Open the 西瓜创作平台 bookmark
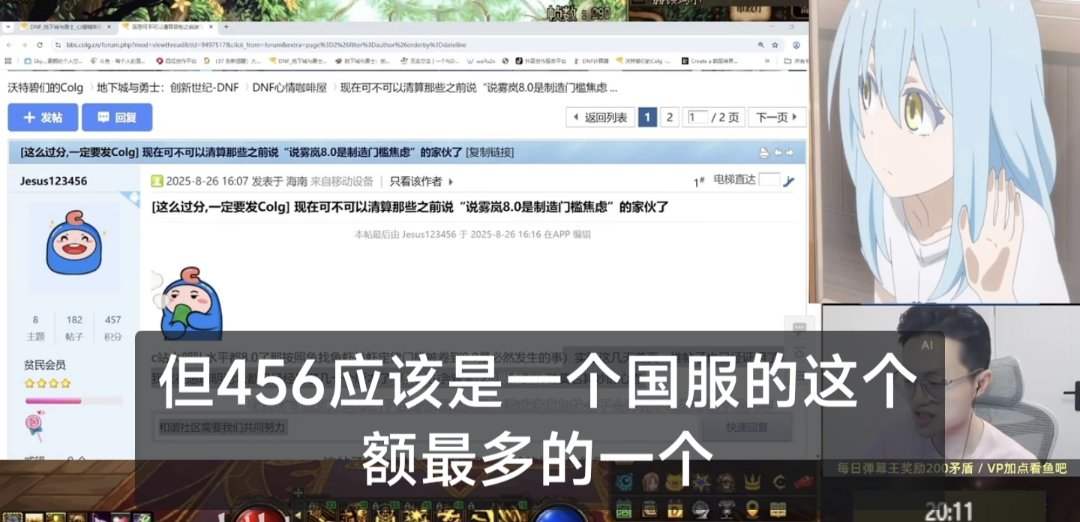Viewport: 1080px width, 522px height. [177, 61]
